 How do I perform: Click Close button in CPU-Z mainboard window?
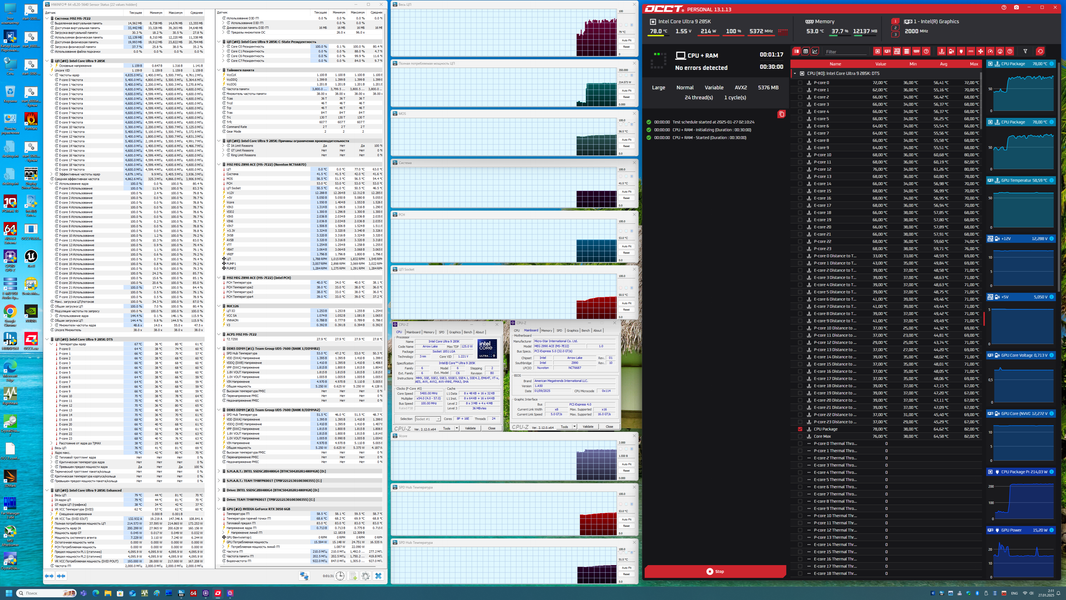coord(609,427)
